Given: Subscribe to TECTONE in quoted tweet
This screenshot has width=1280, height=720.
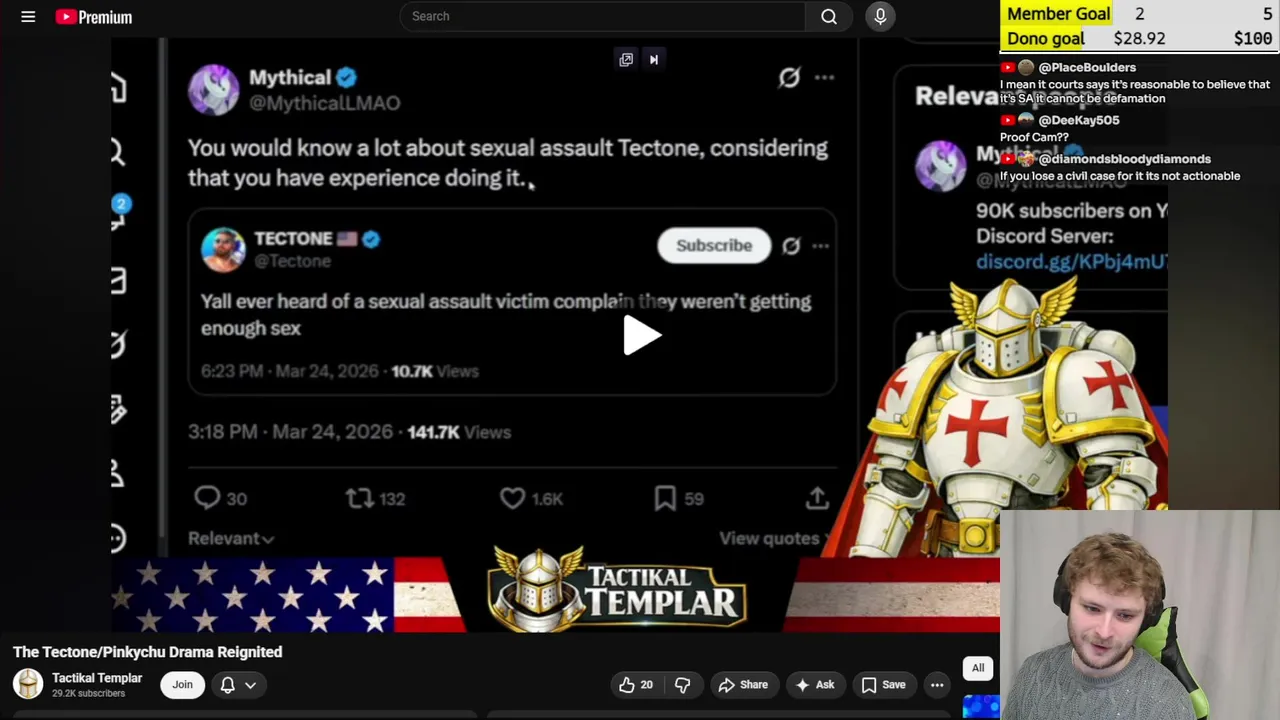Looking at the screenshot, I should (714, 245).
